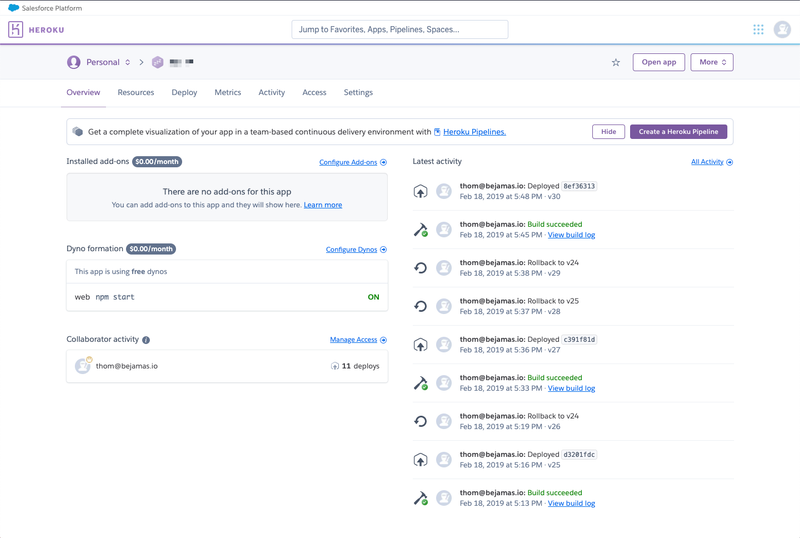The height and width of the screenshot is (538, 800).
Task: Click the Heroku logo icon
Action: (x=15, y=30)
